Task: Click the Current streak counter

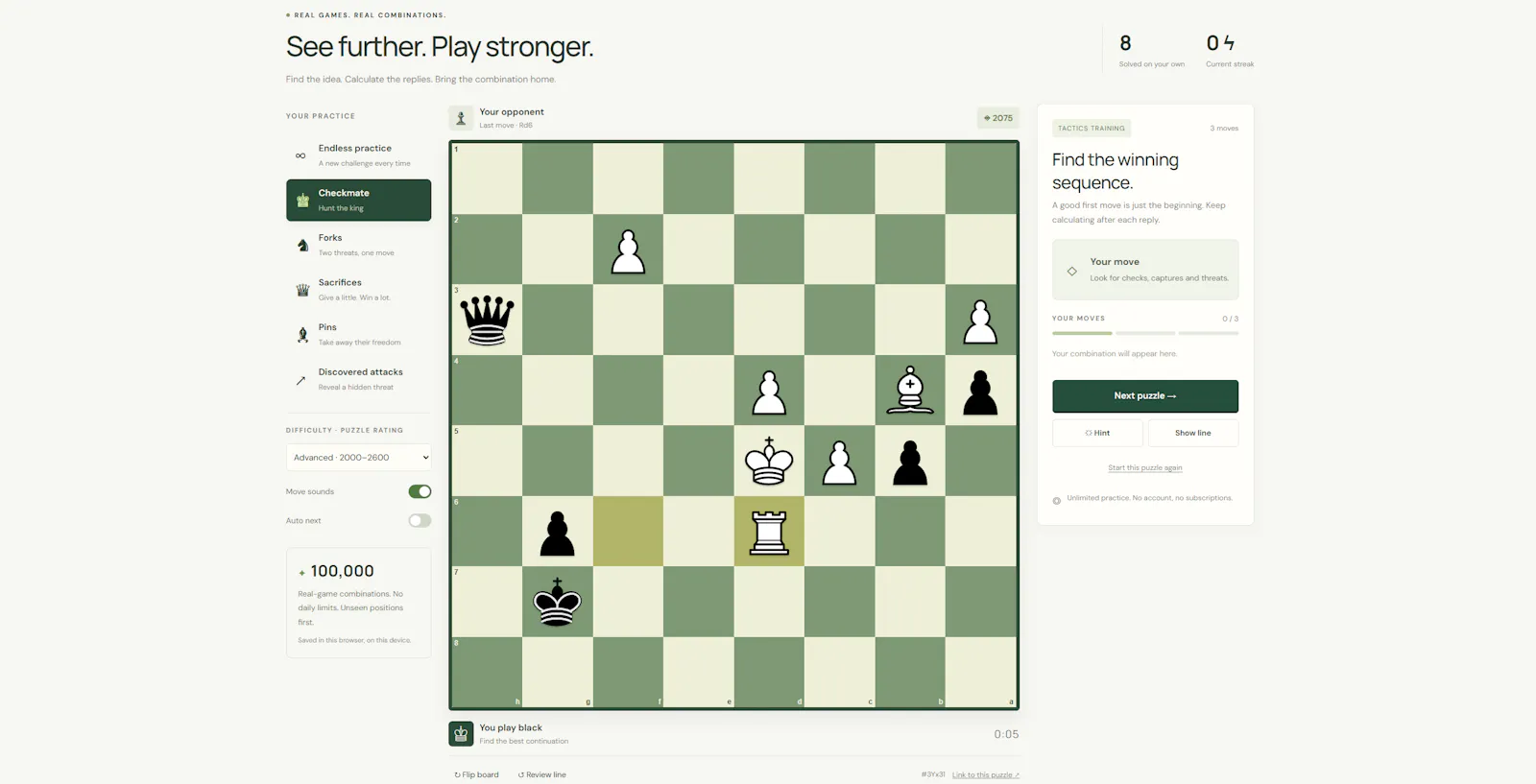Action: pyautogui.click(x=1230, y=51)
